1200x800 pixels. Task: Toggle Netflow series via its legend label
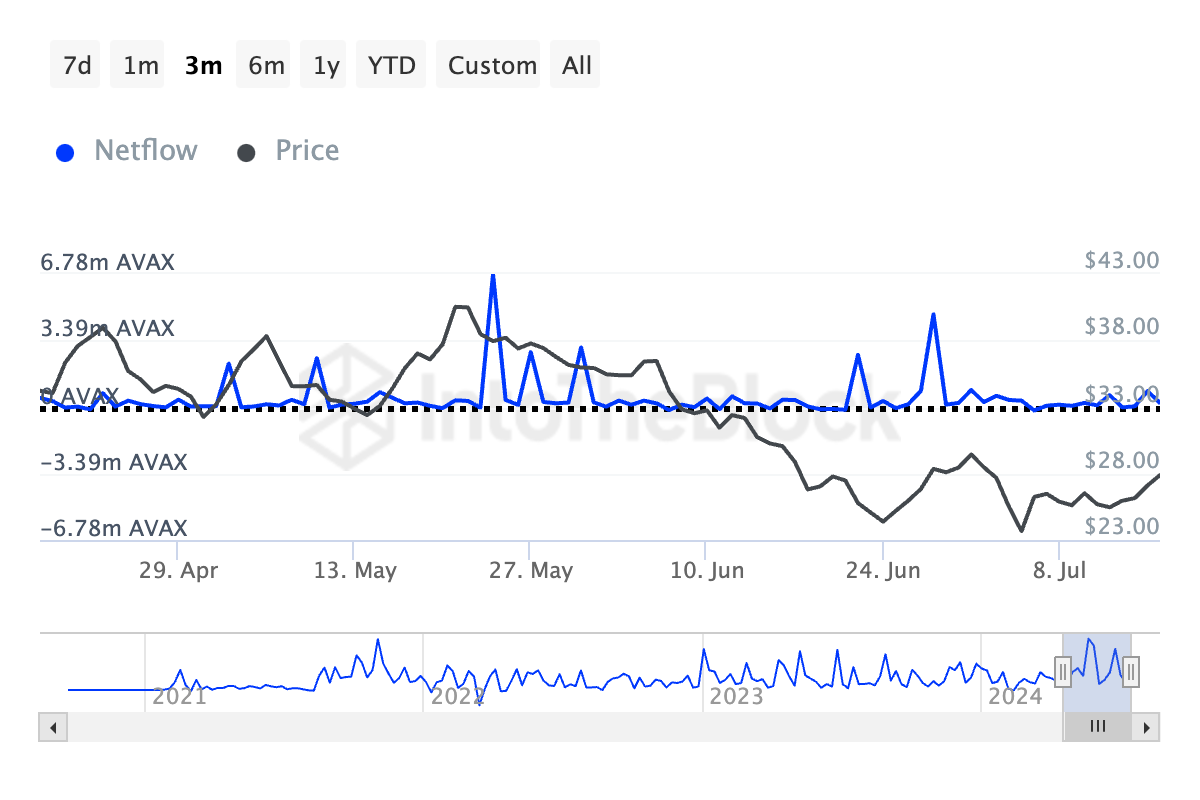146,151
